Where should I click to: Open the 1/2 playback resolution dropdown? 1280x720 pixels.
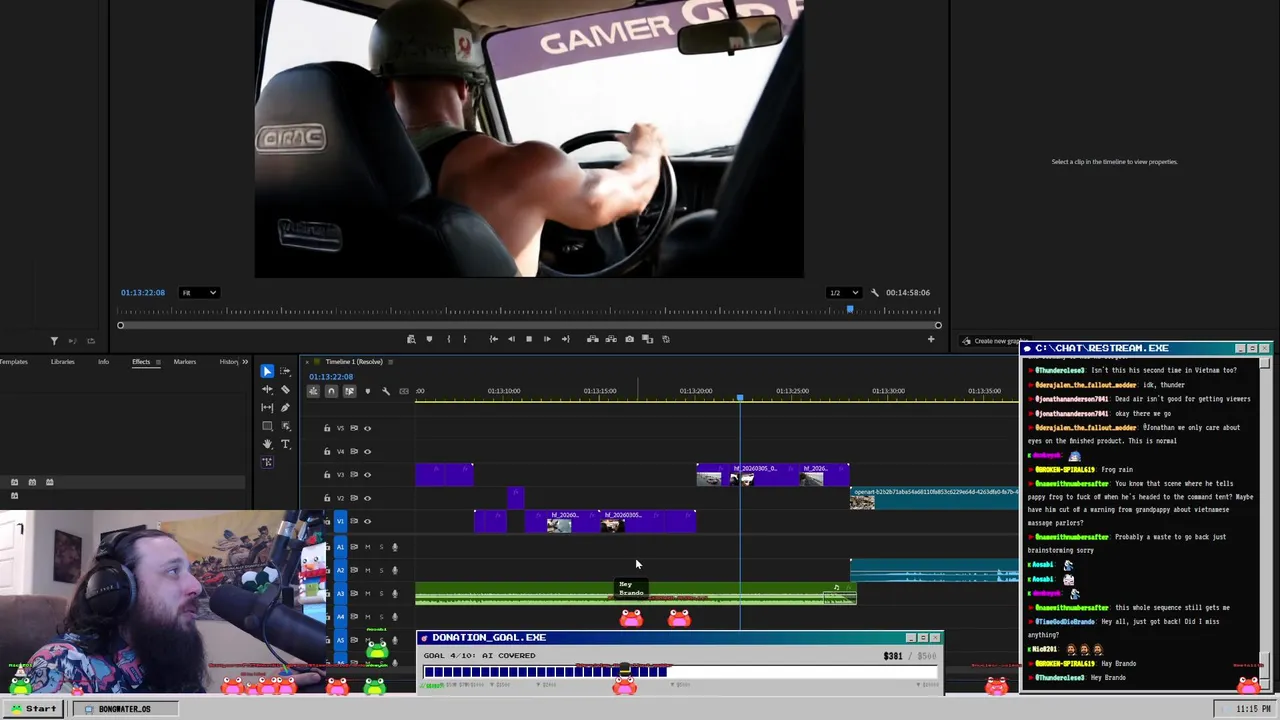[x=843, y=293]
